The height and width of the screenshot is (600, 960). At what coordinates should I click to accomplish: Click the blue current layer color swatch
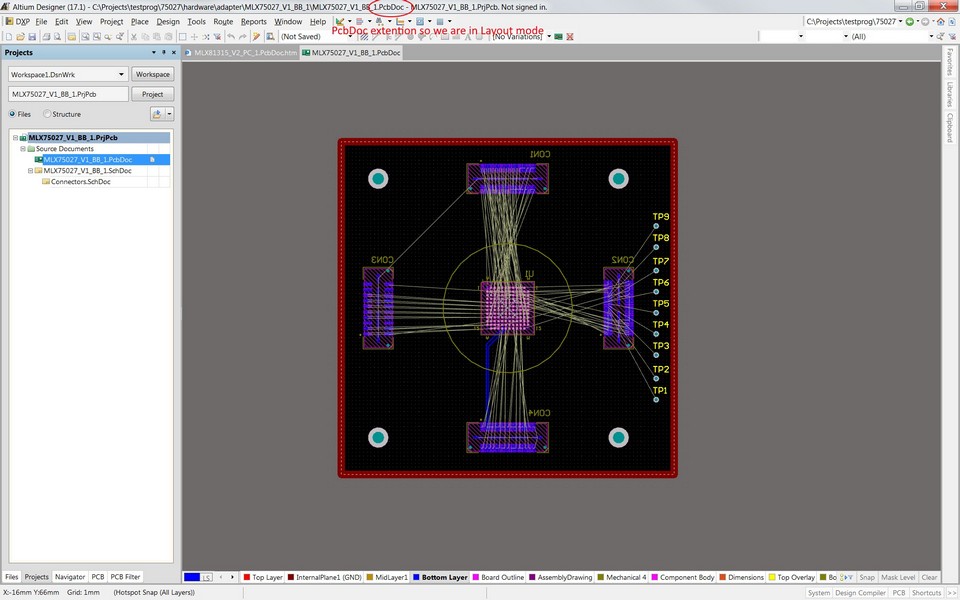(192, 577)
